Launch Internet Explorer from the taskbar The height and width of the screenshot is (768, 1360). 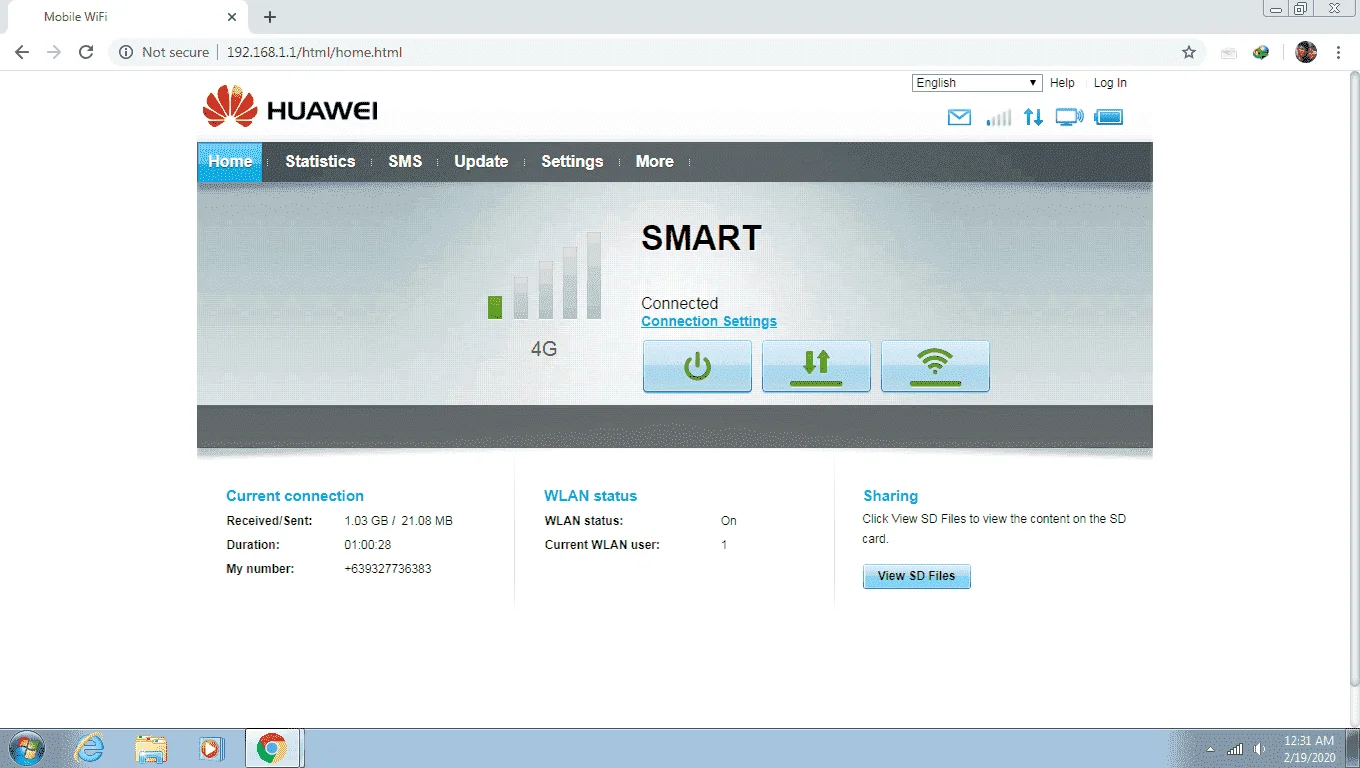click(90, 748)
